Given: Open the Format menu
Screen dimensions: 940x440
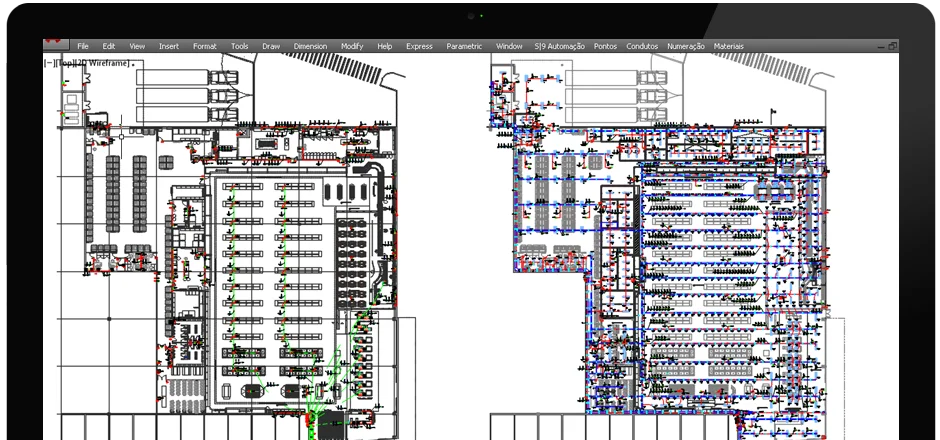Looking at the screenshot, I should point(204,46).
